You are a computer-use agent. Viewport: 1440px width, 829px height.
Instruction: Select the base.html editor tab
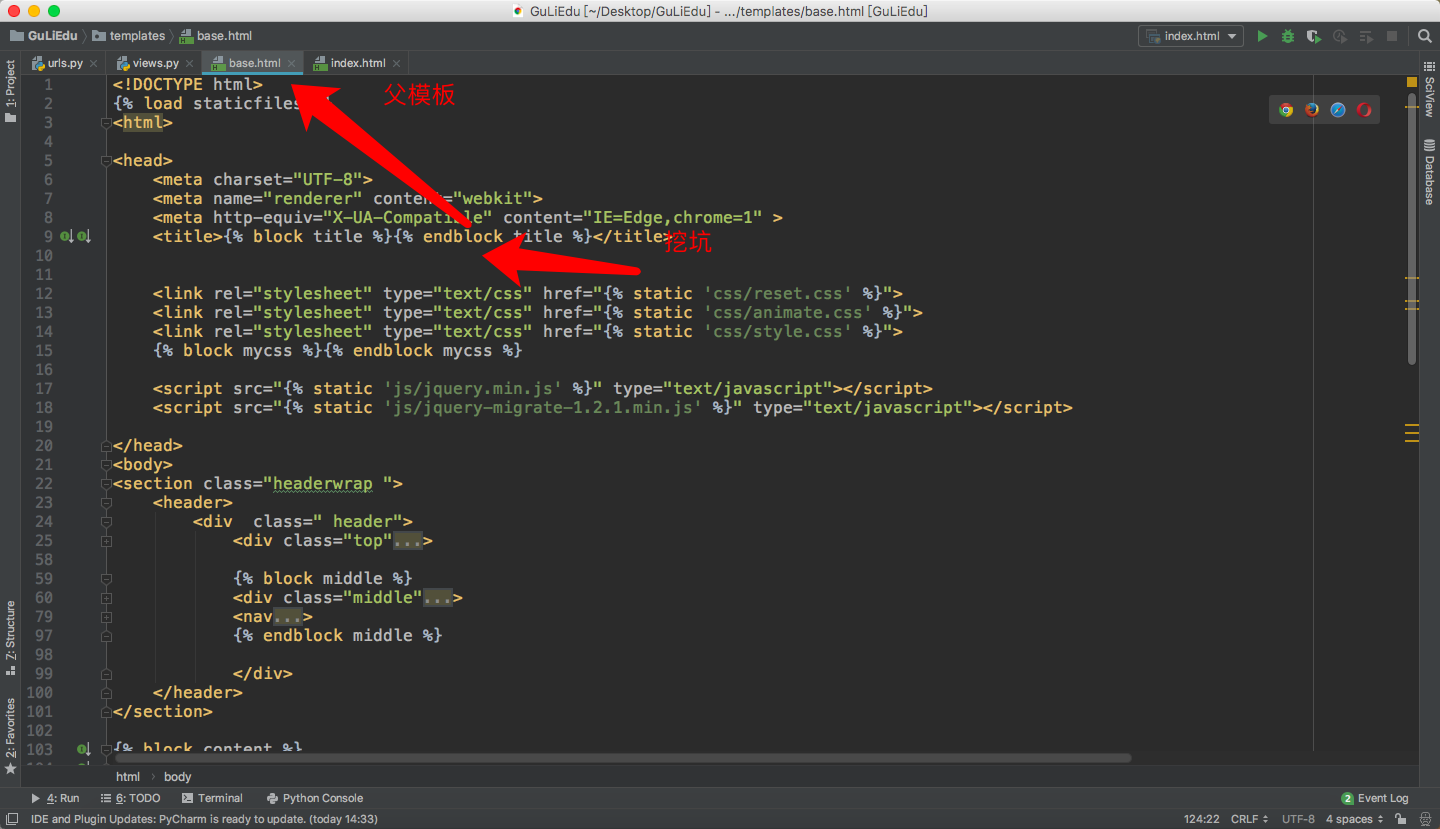click(254, 63)
